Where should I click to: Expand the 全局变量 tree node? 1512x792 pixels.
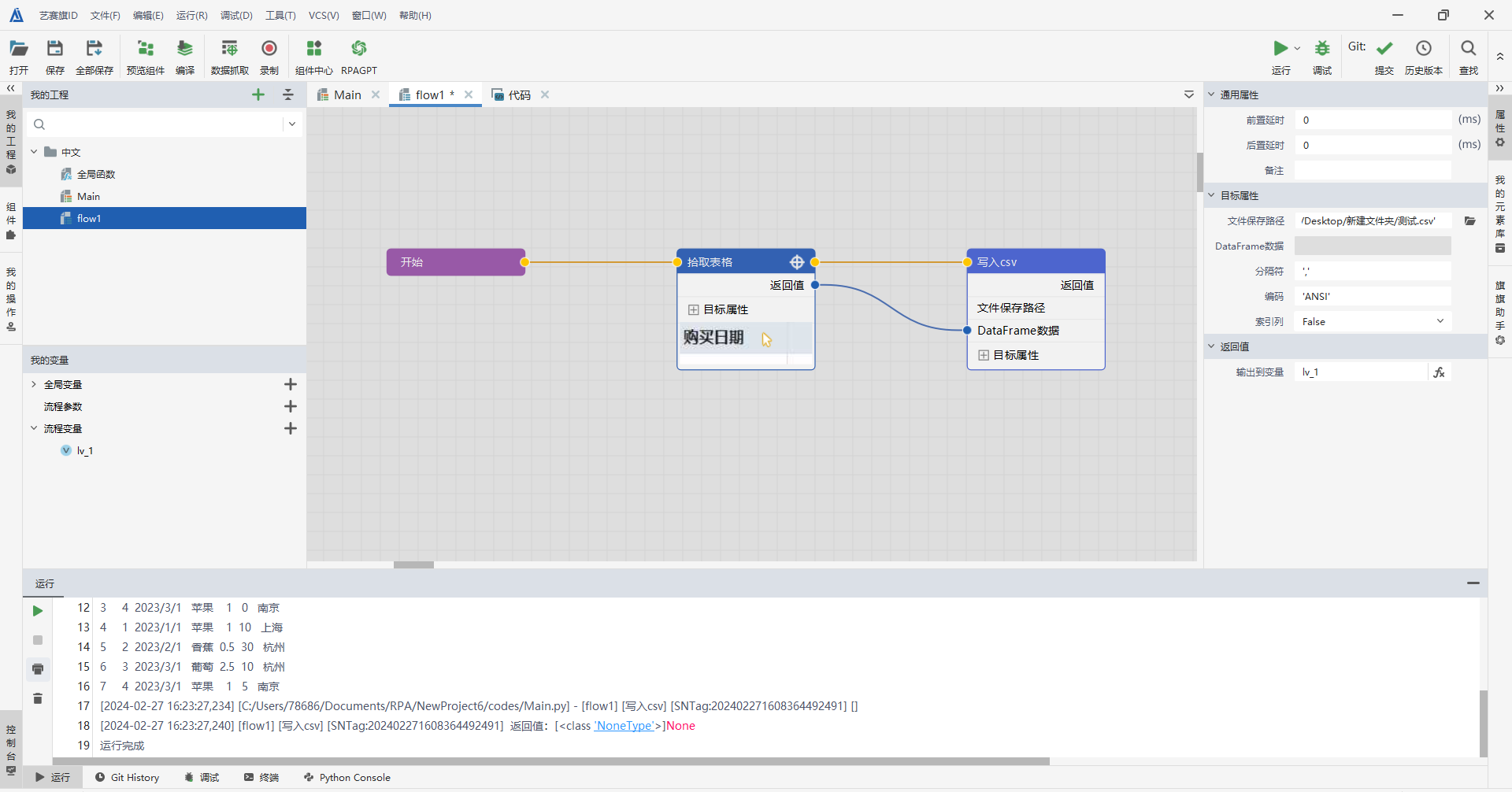pyautogui.click(x=34, y=384)
